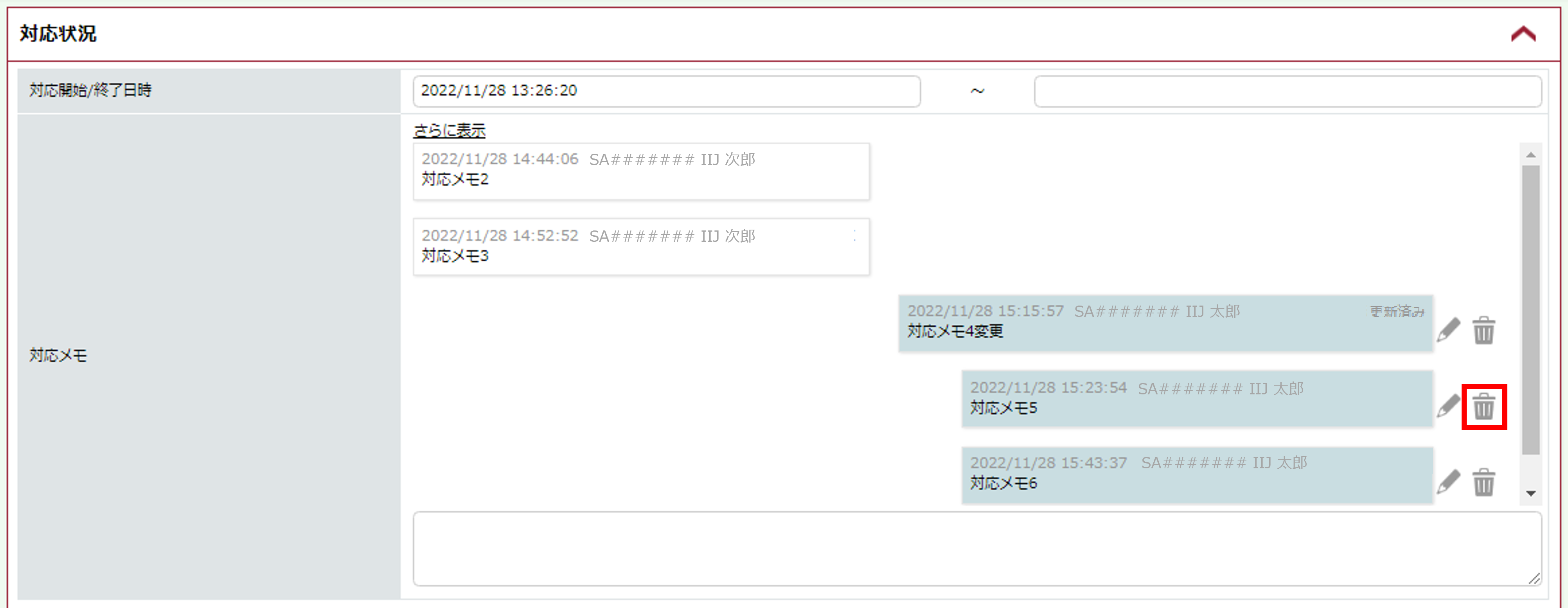1568x608 pixels.
Task: Click the start datetime field 2022/11/28 13:26:20
Action: (667, 91)
